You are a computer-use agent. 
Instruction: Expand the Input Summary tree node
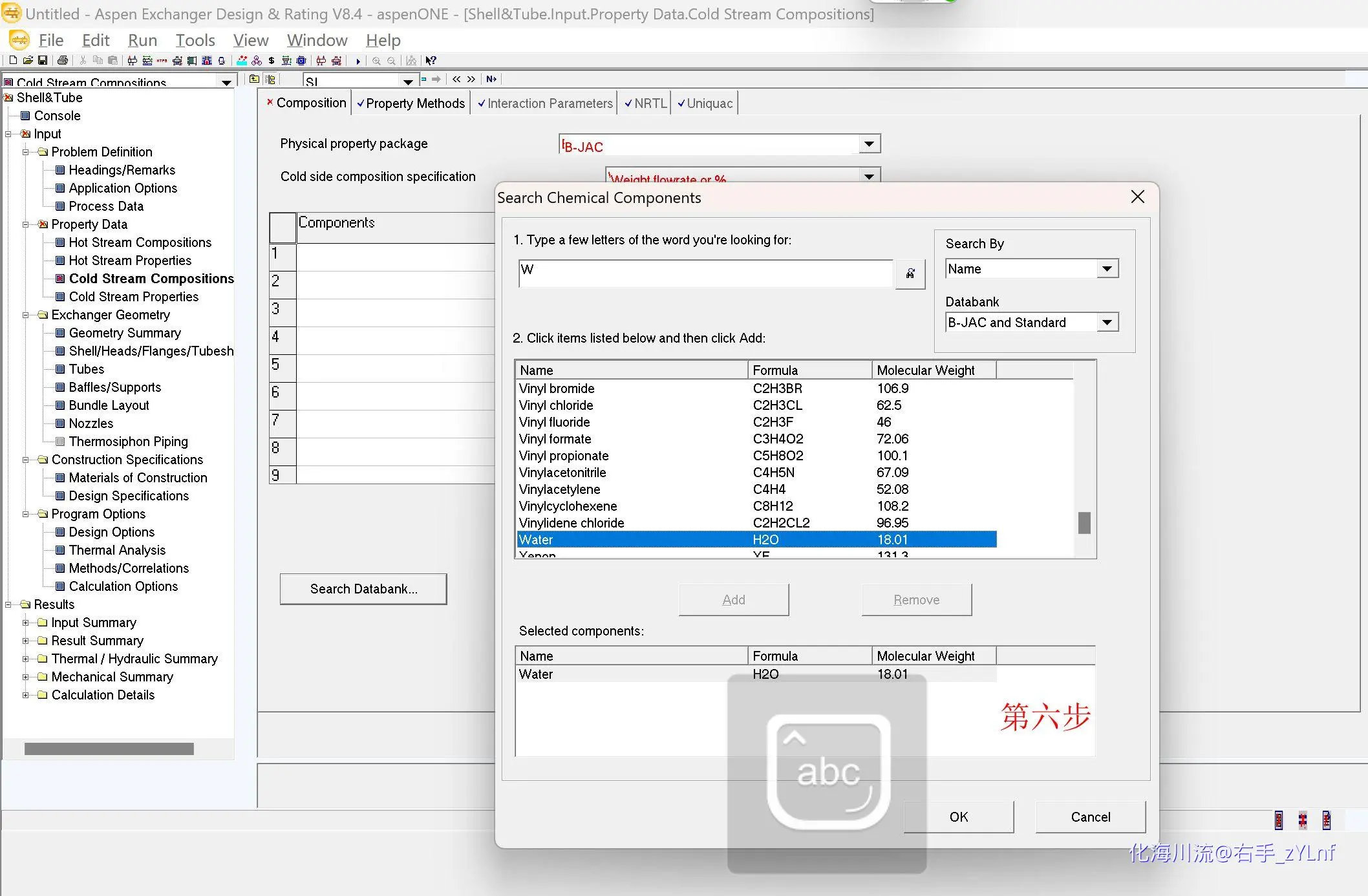pyautogui.click(x=26, y=623)
